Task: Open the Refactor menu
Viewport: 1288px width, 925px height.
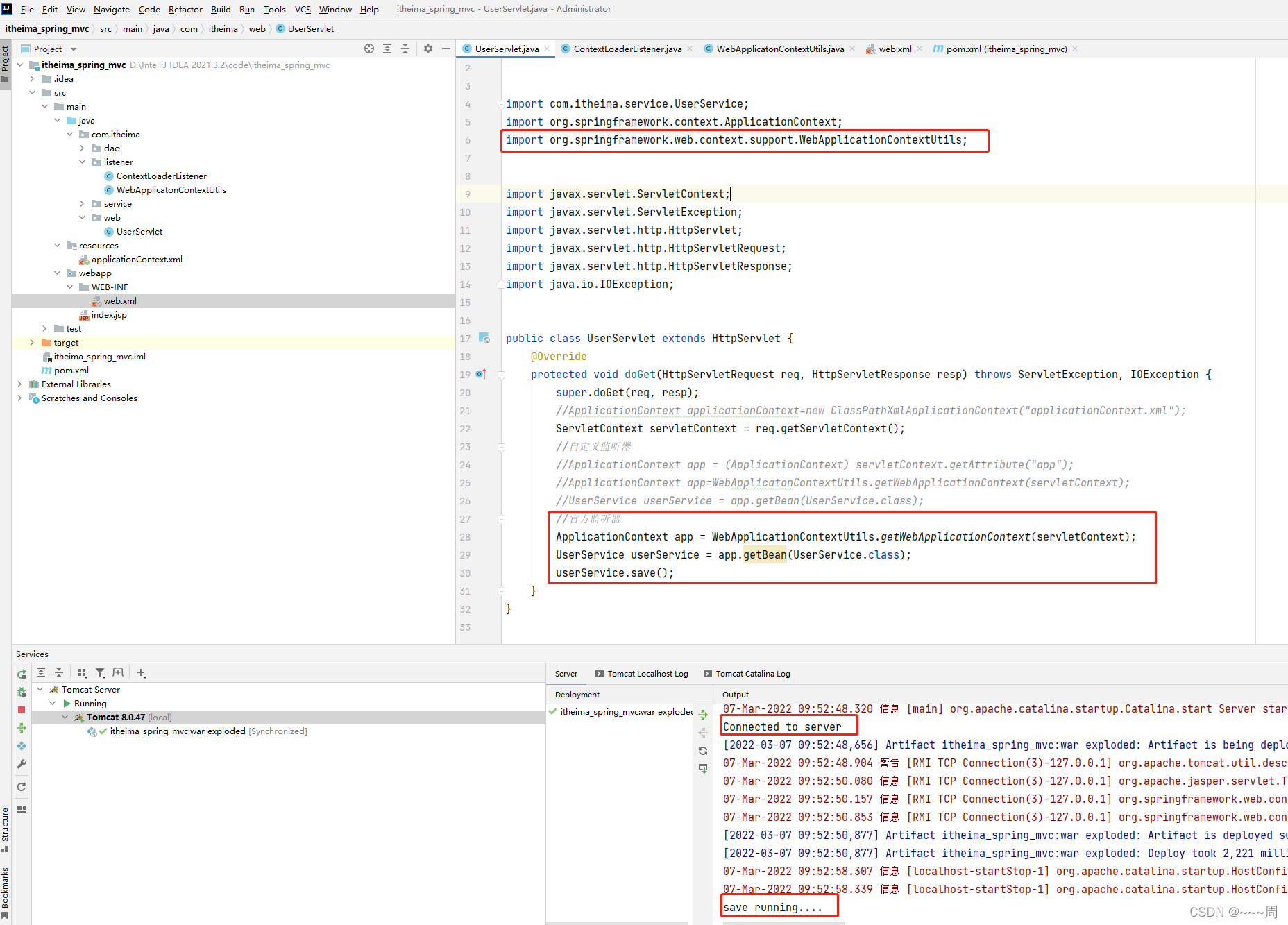Action: tap(185, 9)
